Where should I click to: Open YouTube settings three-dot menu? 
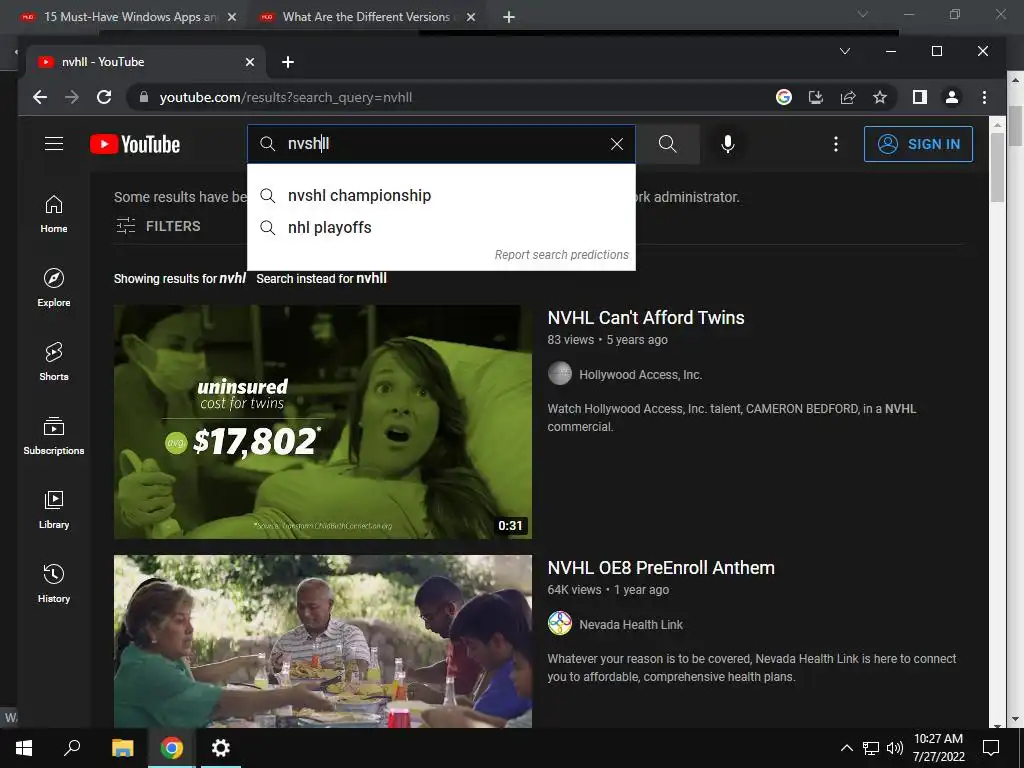[x=835, y=144]
